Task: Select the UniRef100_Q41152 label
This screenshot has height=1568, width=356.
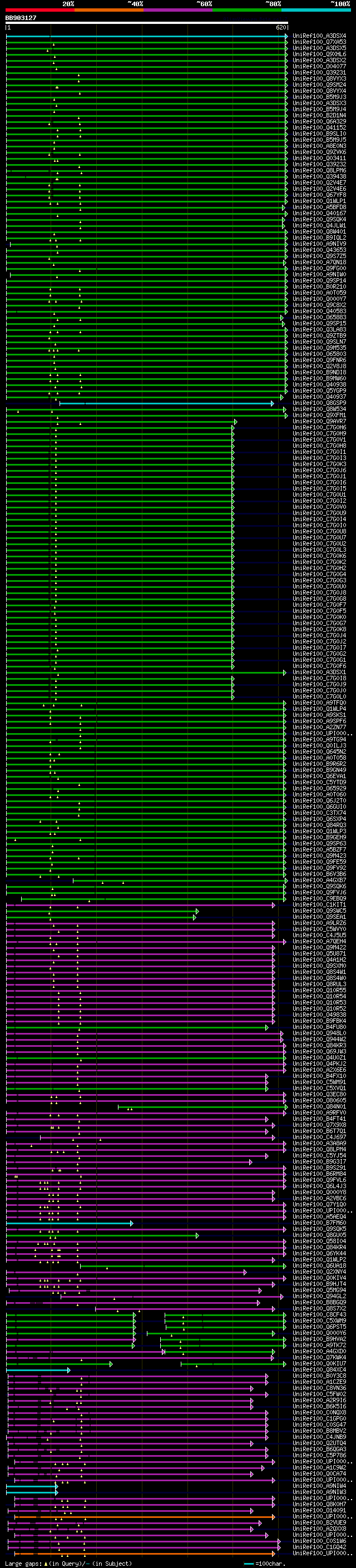Action: (319, 127)
